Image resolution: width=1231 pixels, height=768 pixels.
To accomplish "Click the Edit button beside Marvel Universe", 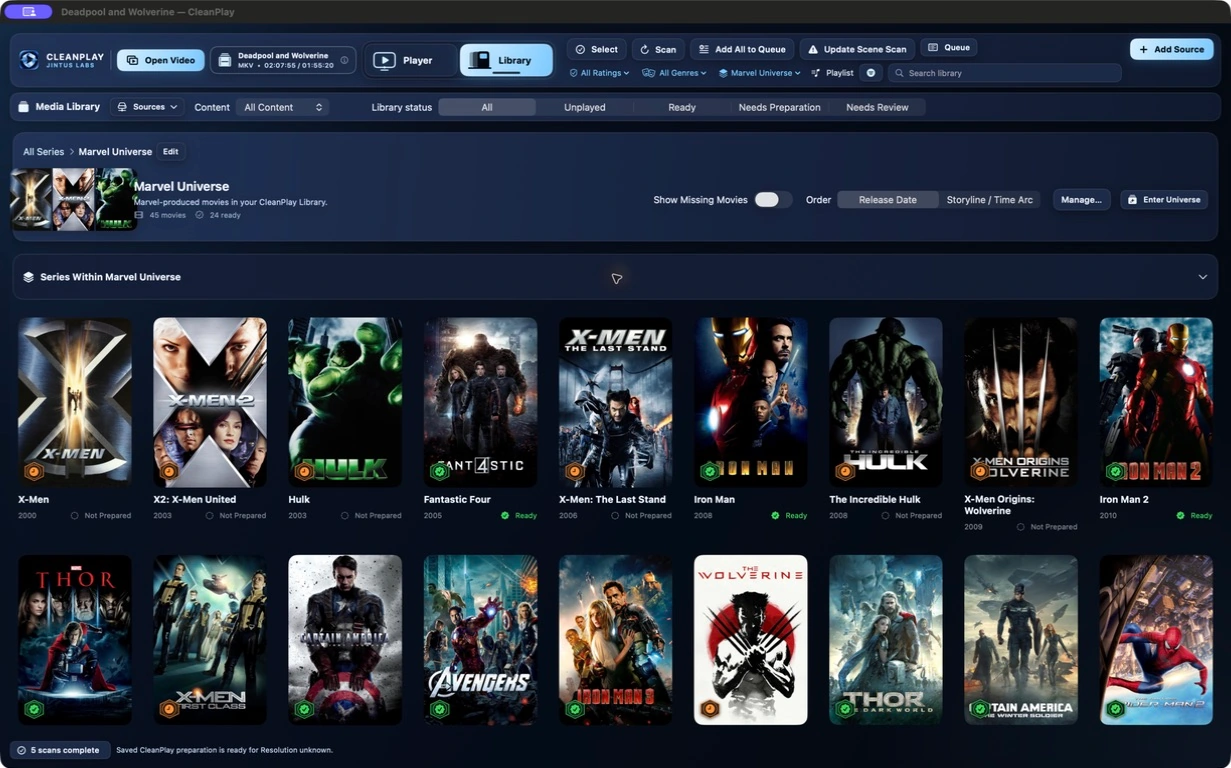I will [x=171, y=152].
